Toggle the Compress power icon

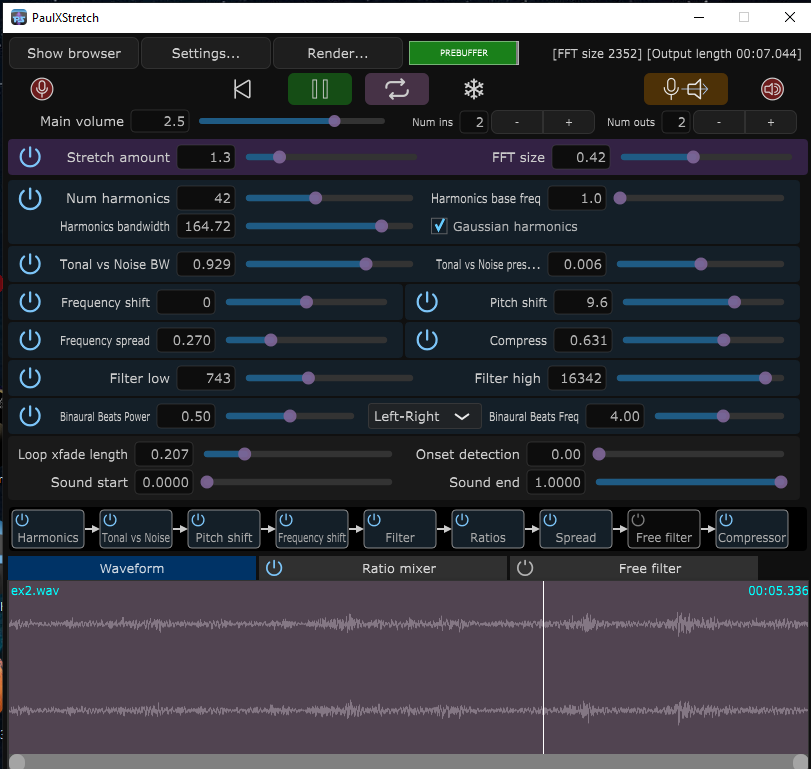[x=427, y=340]
